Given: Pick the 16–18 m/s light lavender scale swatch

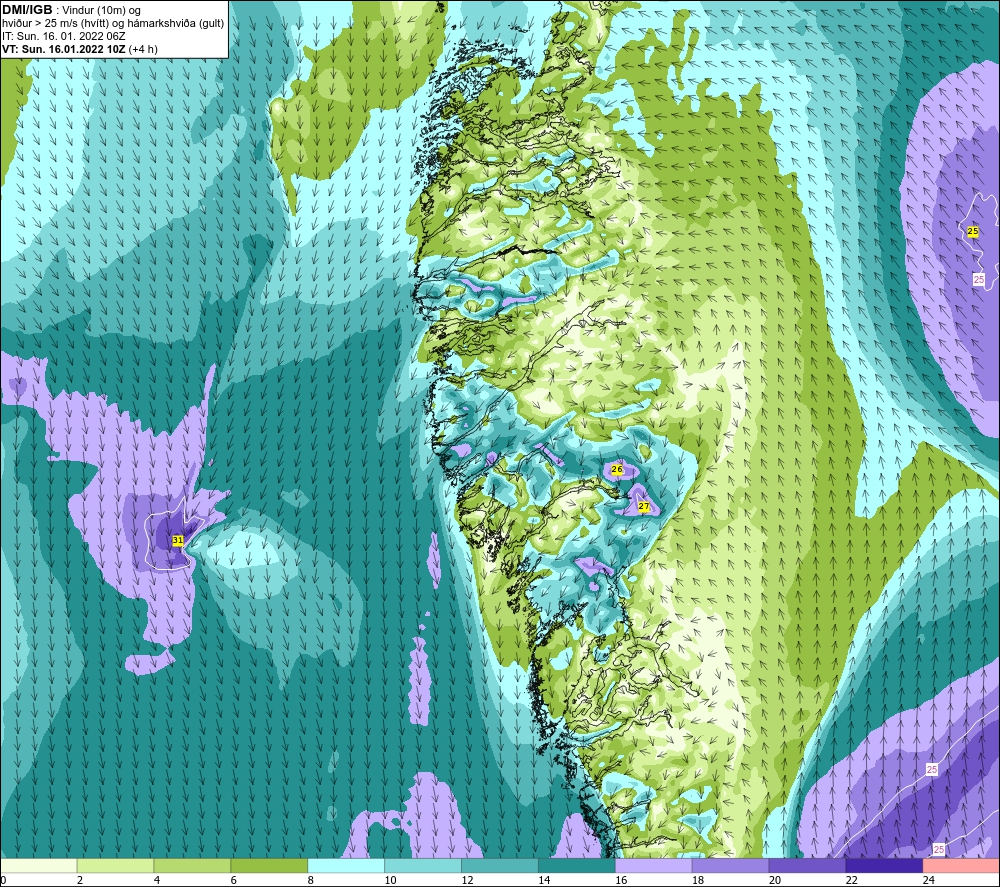Looking at the screenshot, I should click(653, 865).
